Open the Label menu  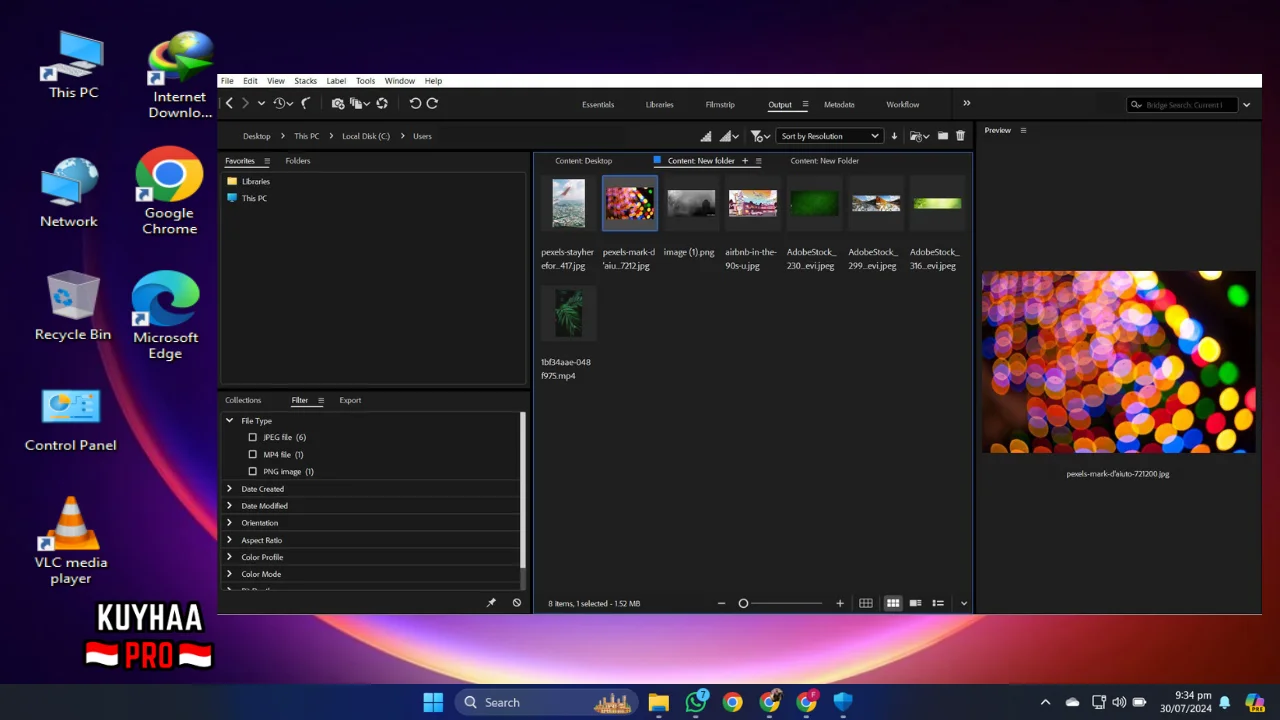336,81
